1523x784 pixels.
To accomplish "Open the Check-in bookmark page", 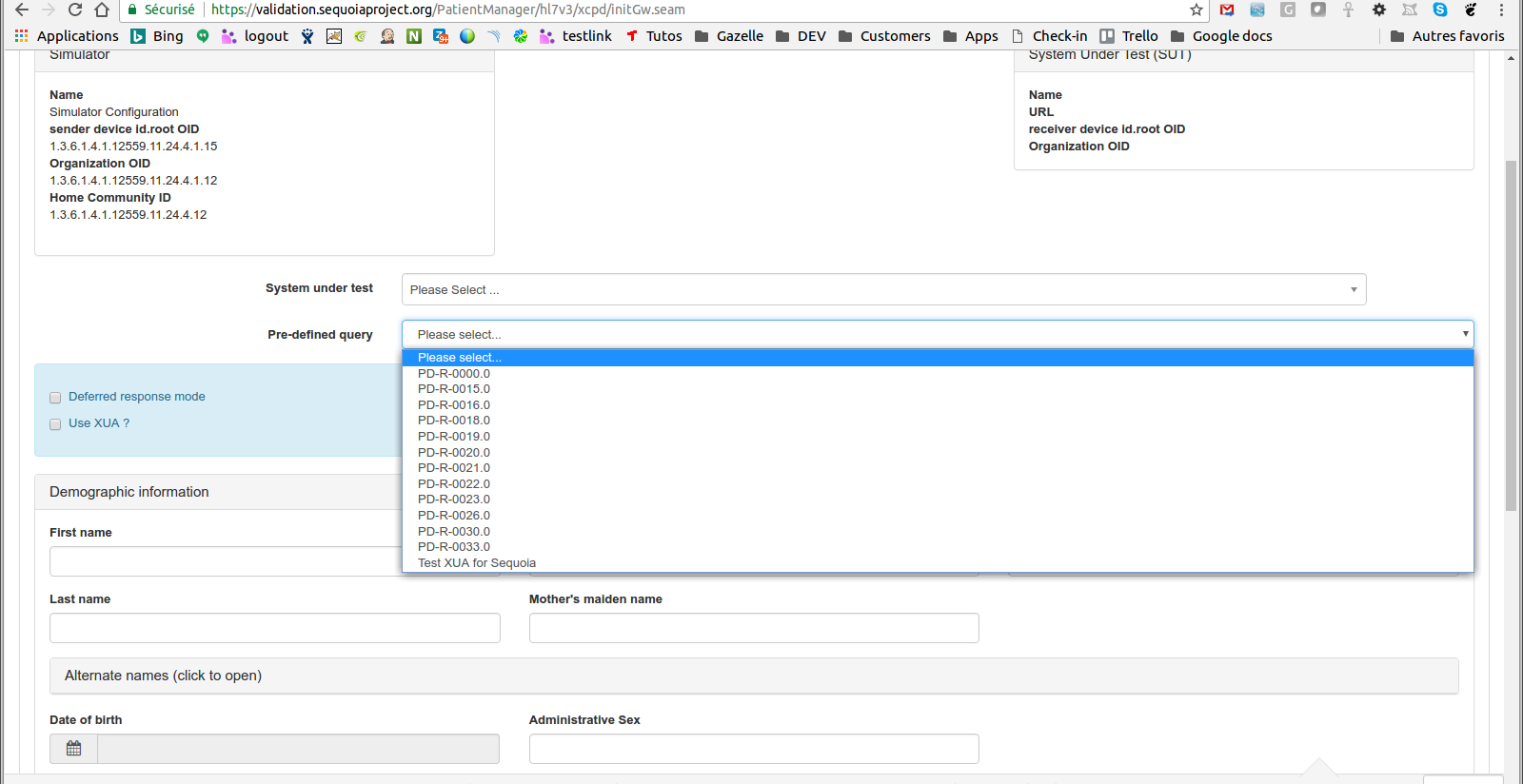I will [1049, 36].
